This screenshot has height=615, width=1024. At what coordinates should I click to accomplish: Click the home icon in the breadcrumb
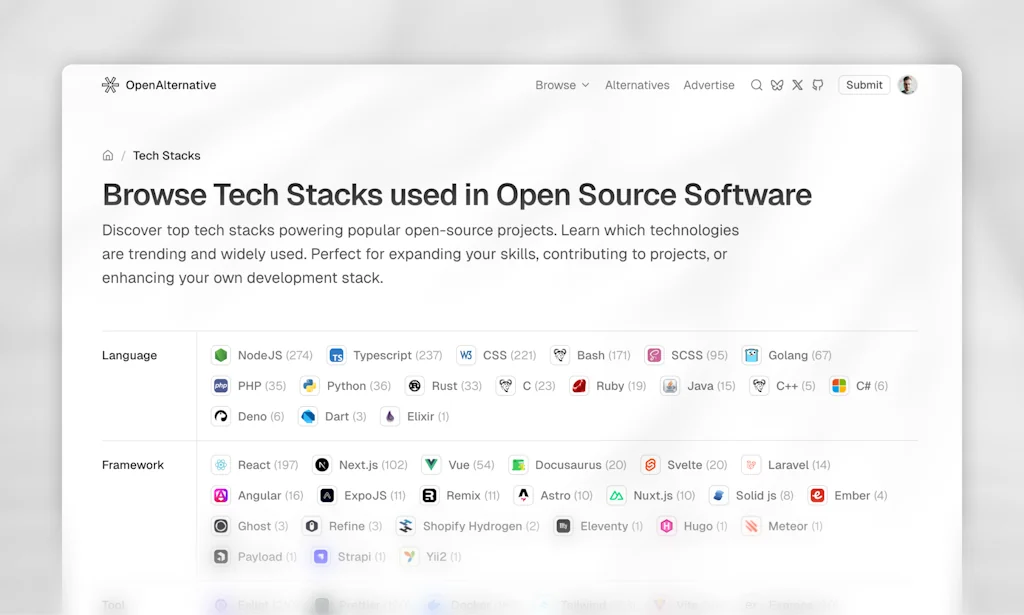[107, 155]
